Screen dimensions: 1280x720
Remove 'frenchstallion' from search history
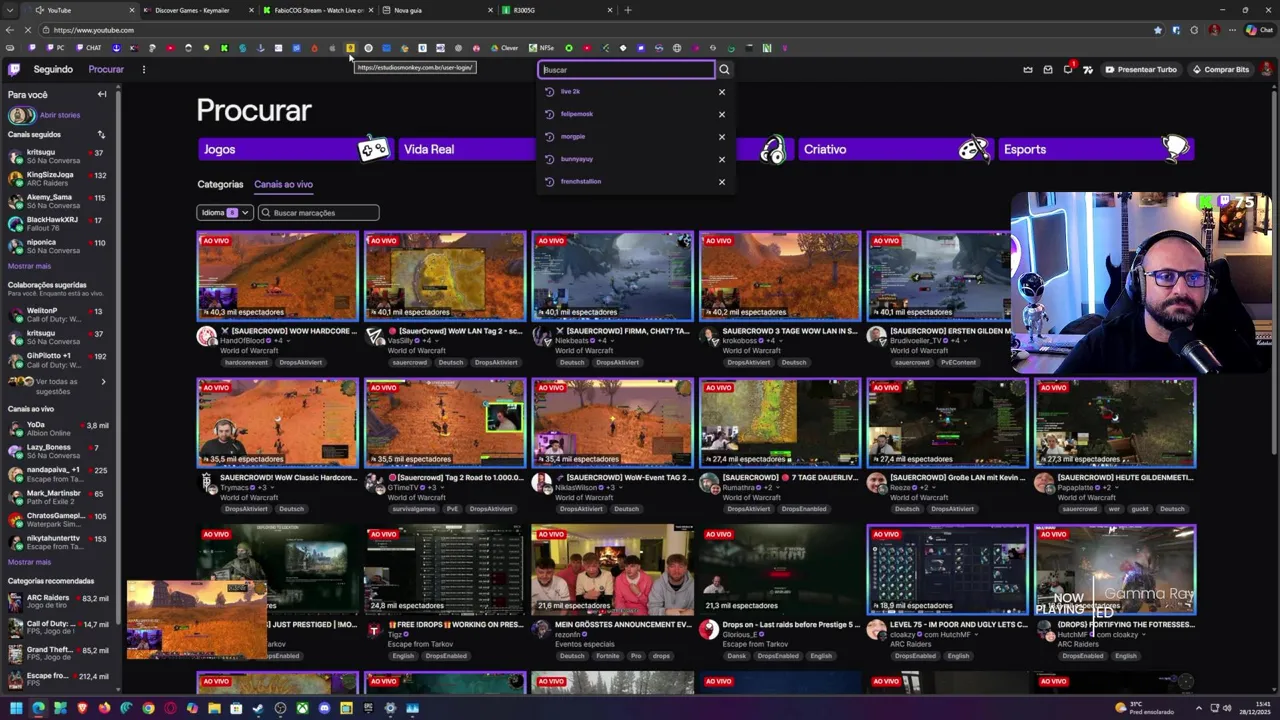(x=722, y=182)
